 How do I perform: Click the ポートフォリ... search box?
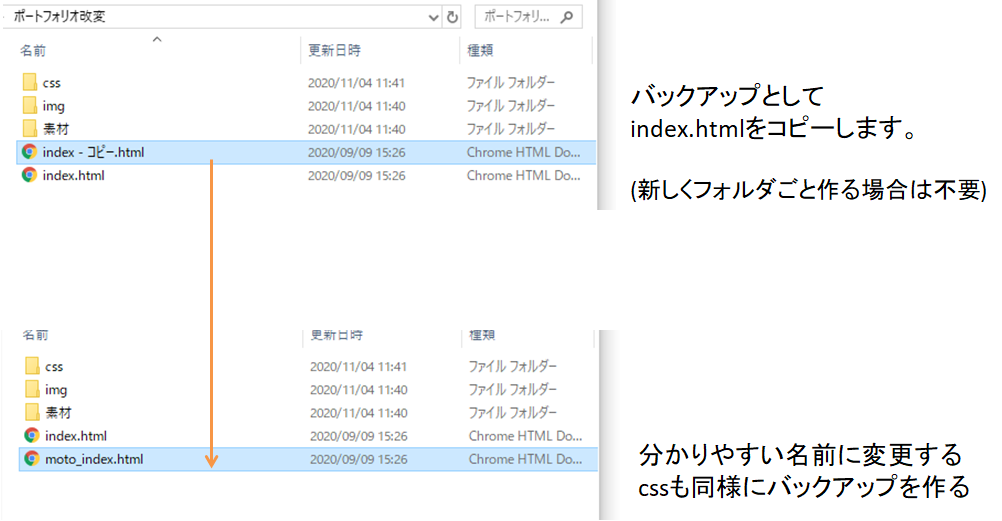(x=528, y=17)
